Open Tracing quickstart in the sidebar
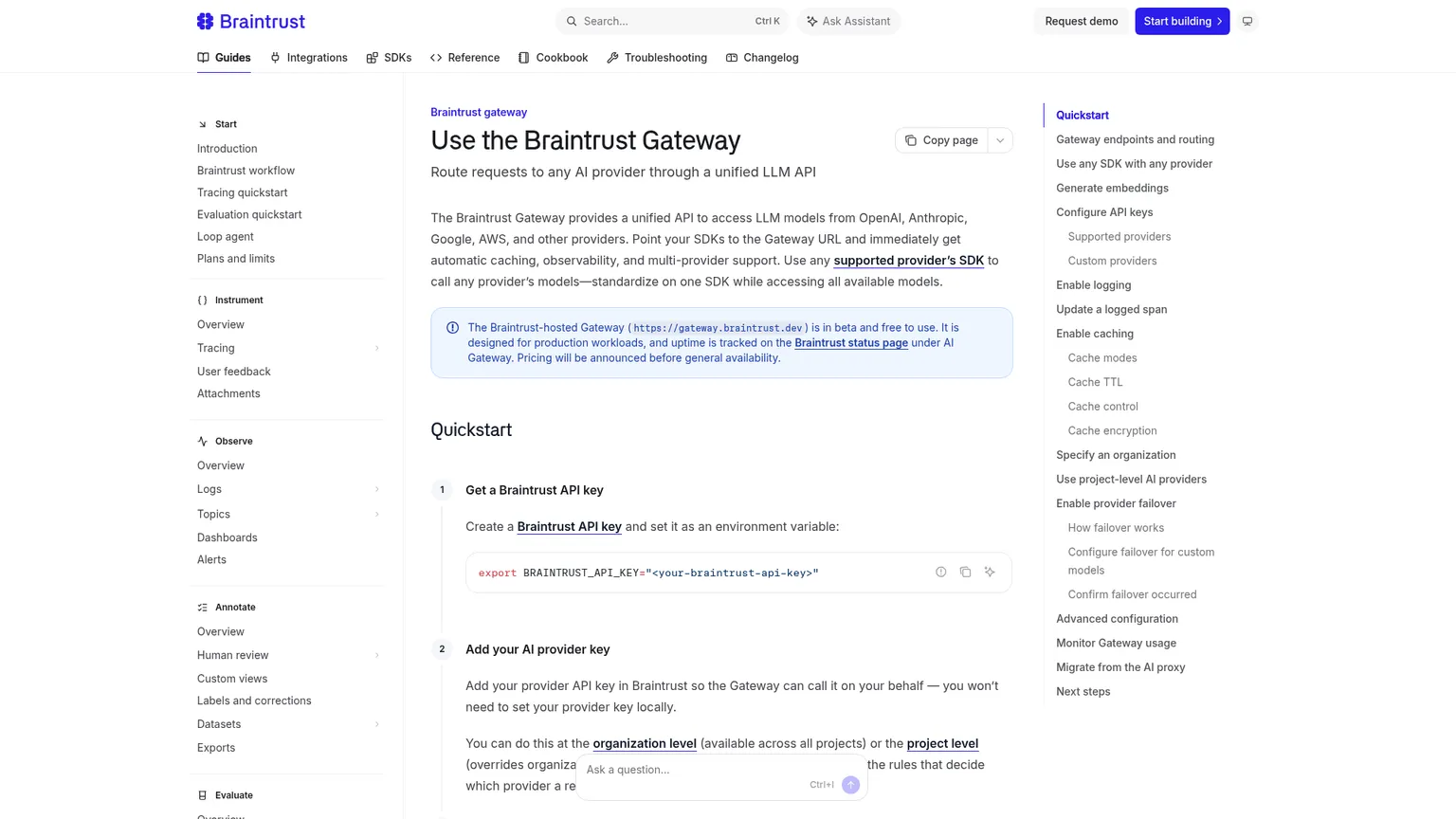The image size is (1456, 819). click(x=243, y=192)
